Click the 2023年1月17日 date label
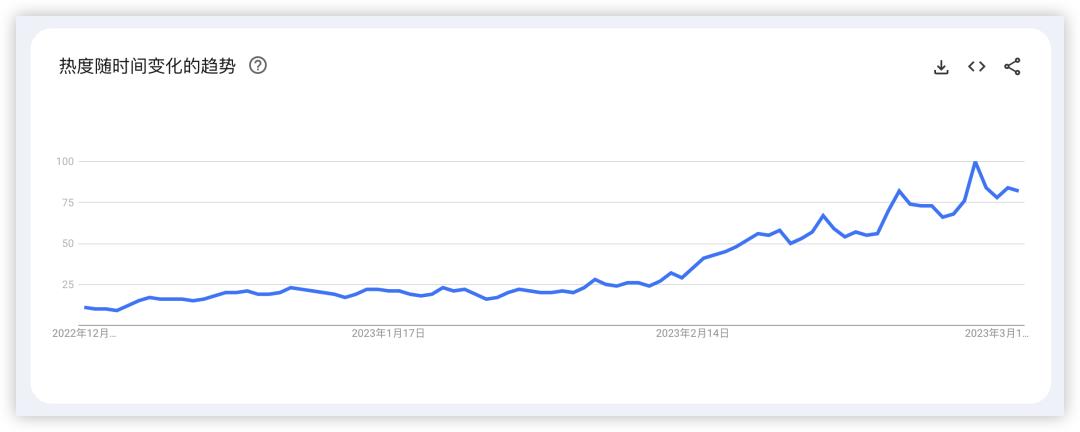 coord(388,334)
